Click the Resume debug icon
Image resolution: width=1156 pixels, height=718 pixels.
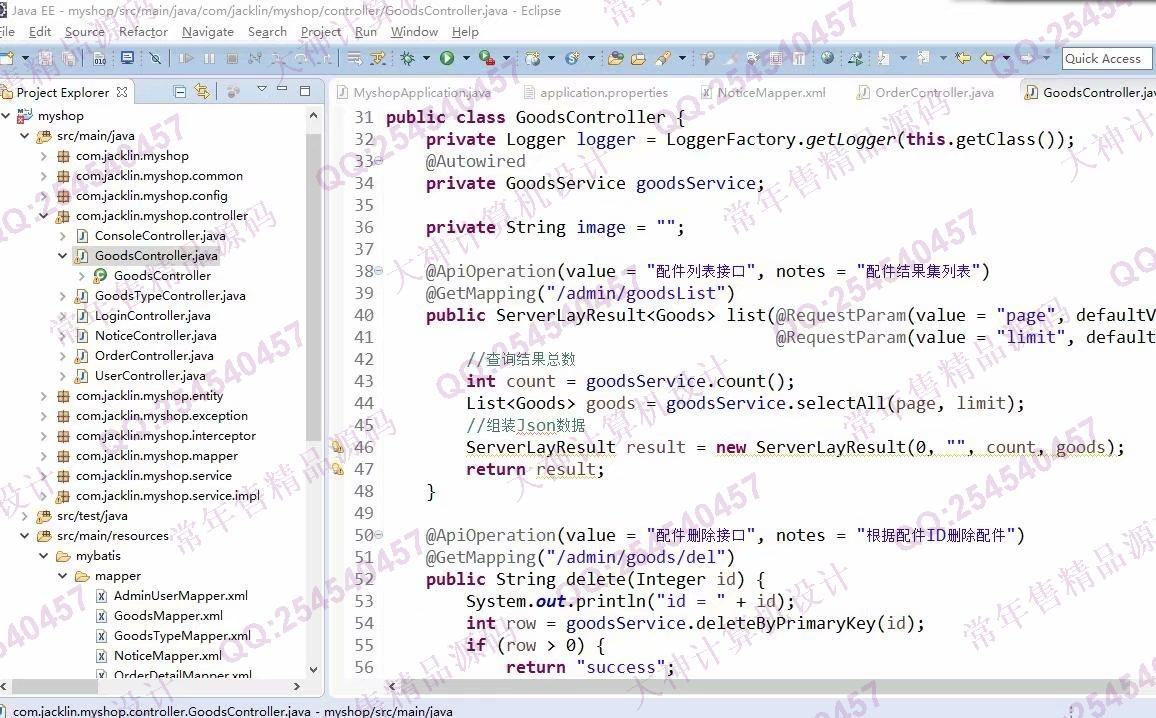click(x=186, y=58)
